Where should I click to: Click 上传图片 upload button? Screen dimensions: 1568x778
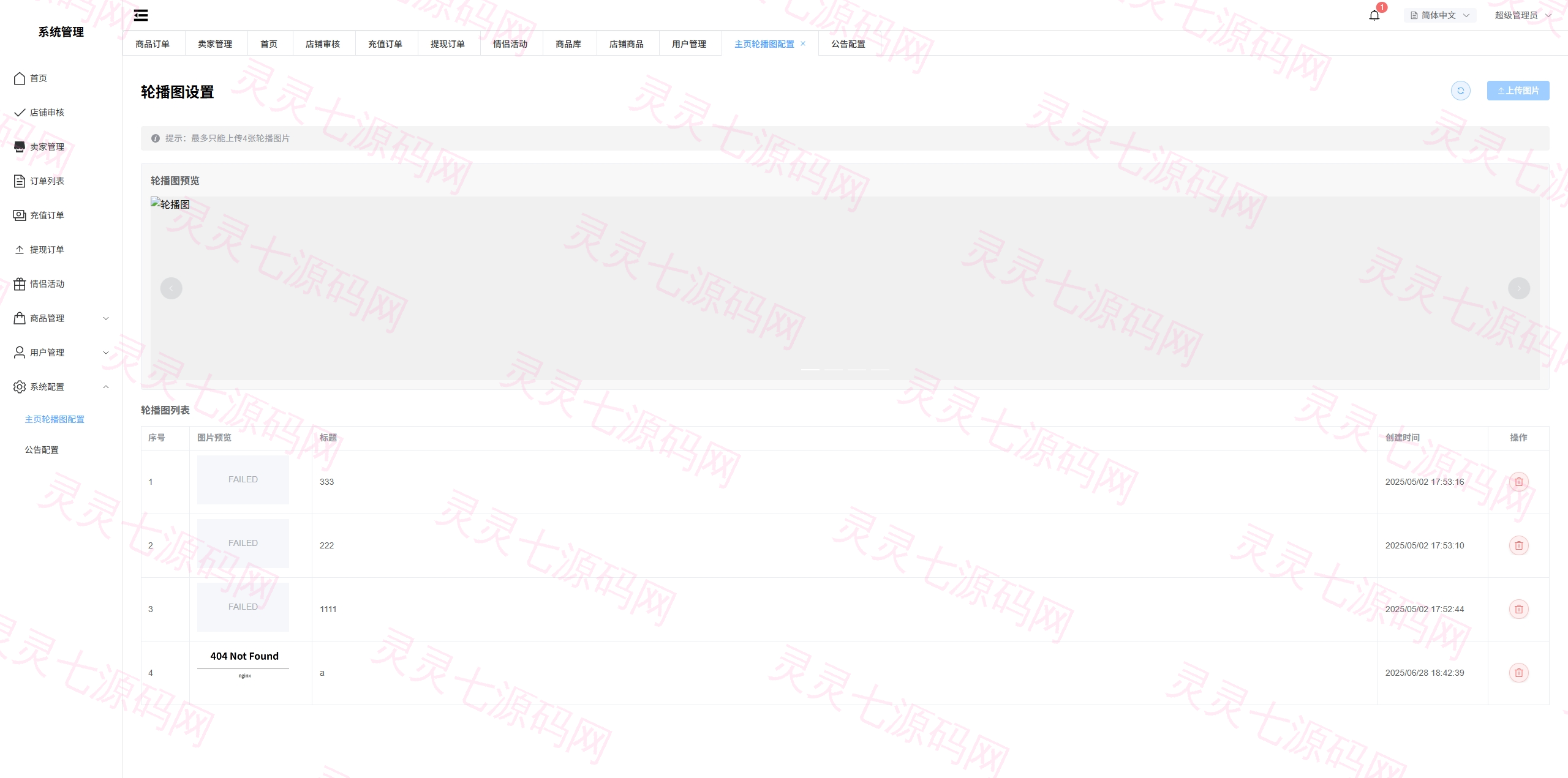[x=1518, y=91]
